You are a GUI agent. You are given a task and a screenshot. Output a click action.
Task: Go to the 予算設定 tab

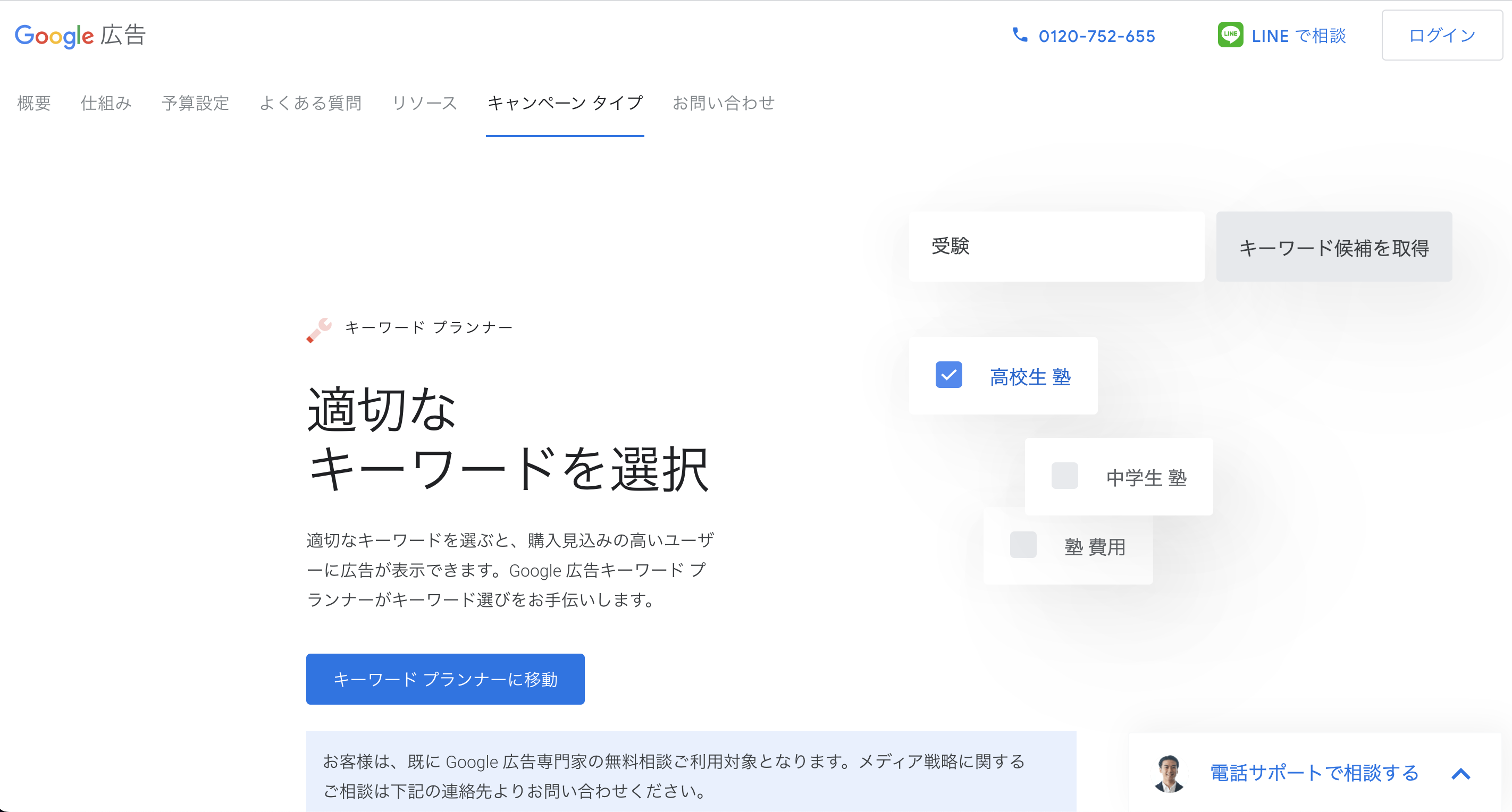(x=196, y=103)
